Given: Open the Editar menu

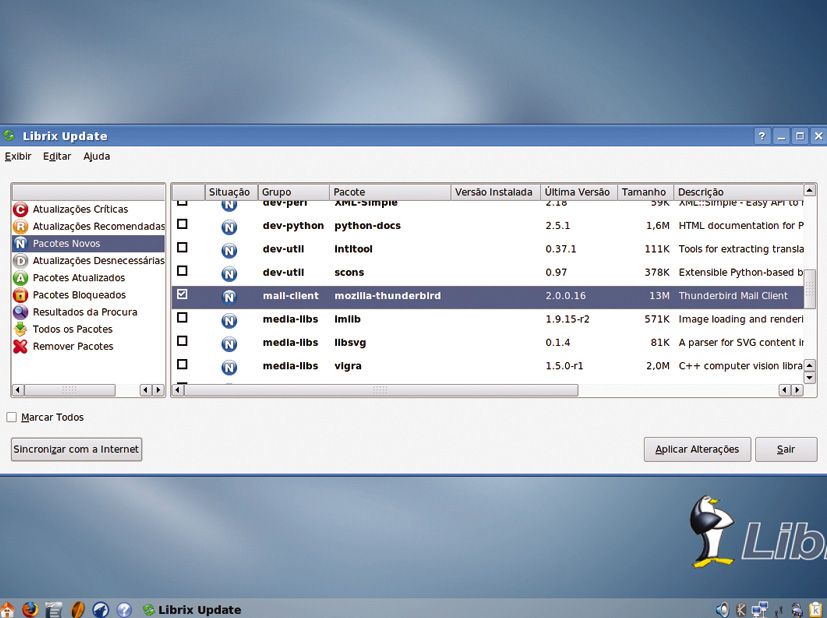Looking at the screenshot, I should click(x=57, y=156).
